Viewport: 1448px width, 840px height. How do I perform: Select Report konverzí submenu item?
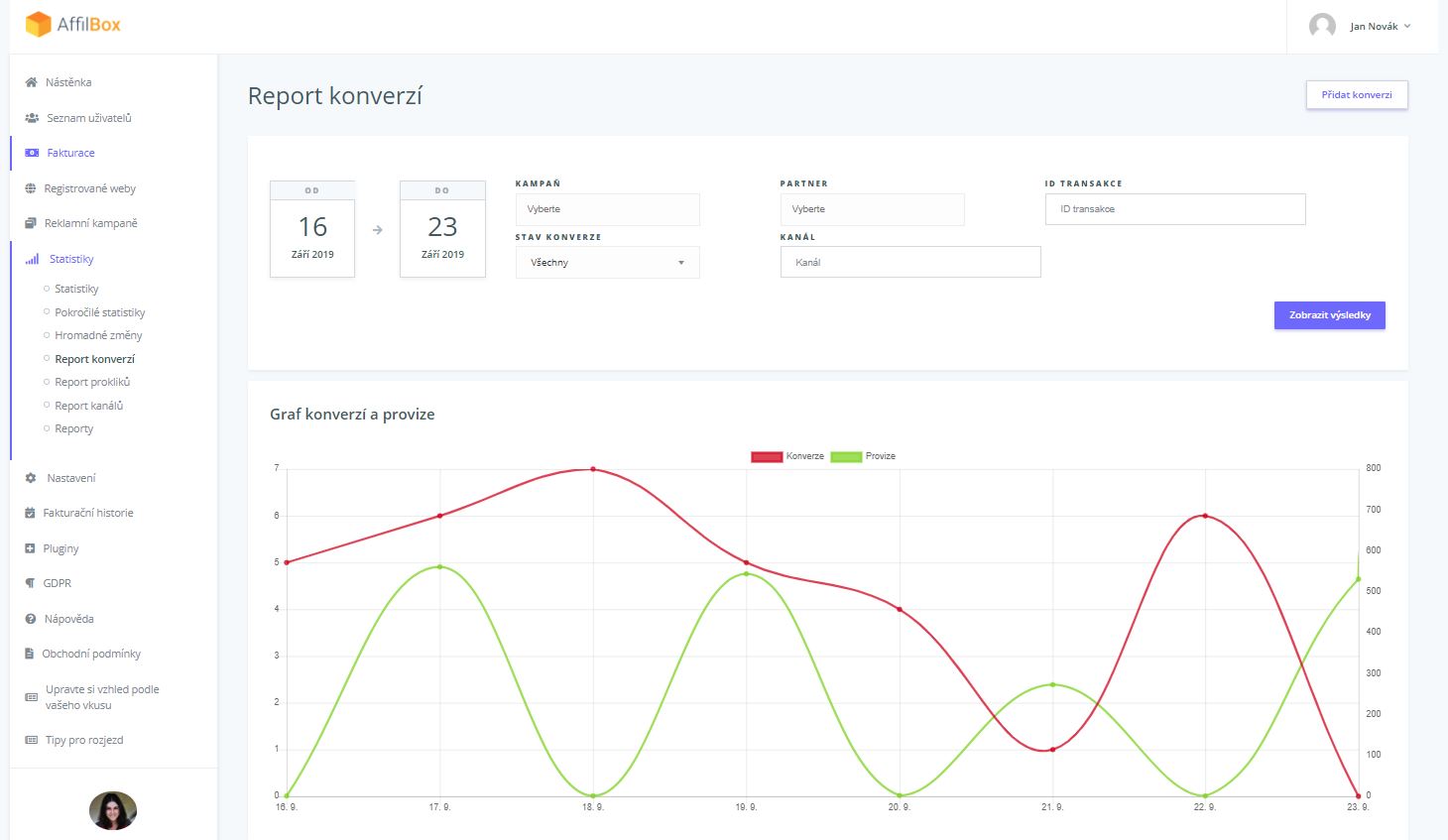coord(95,359)
